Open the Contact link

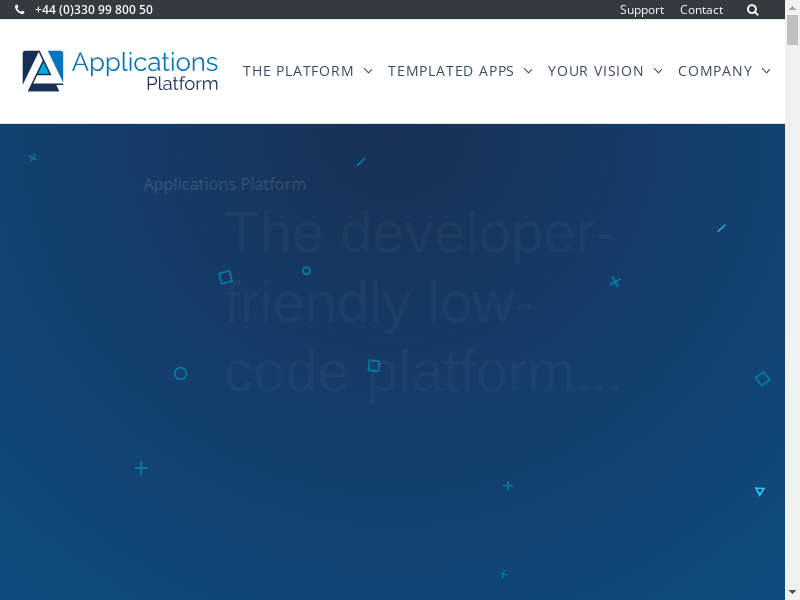[x=701, y=10]
